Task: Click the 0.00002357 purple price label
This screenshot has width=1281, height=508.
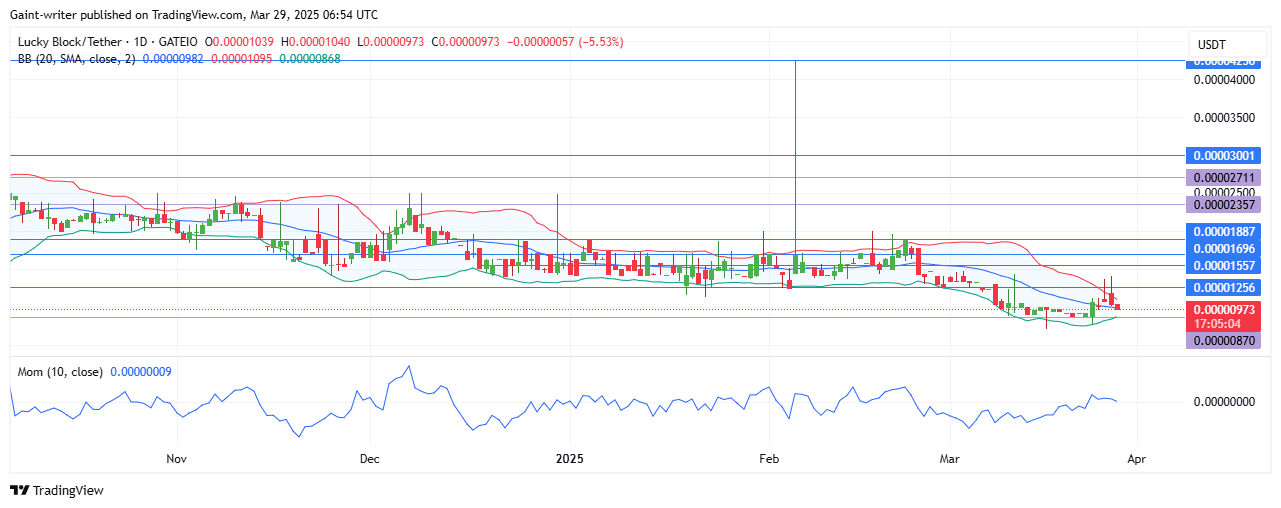Action: [1222, 204]
